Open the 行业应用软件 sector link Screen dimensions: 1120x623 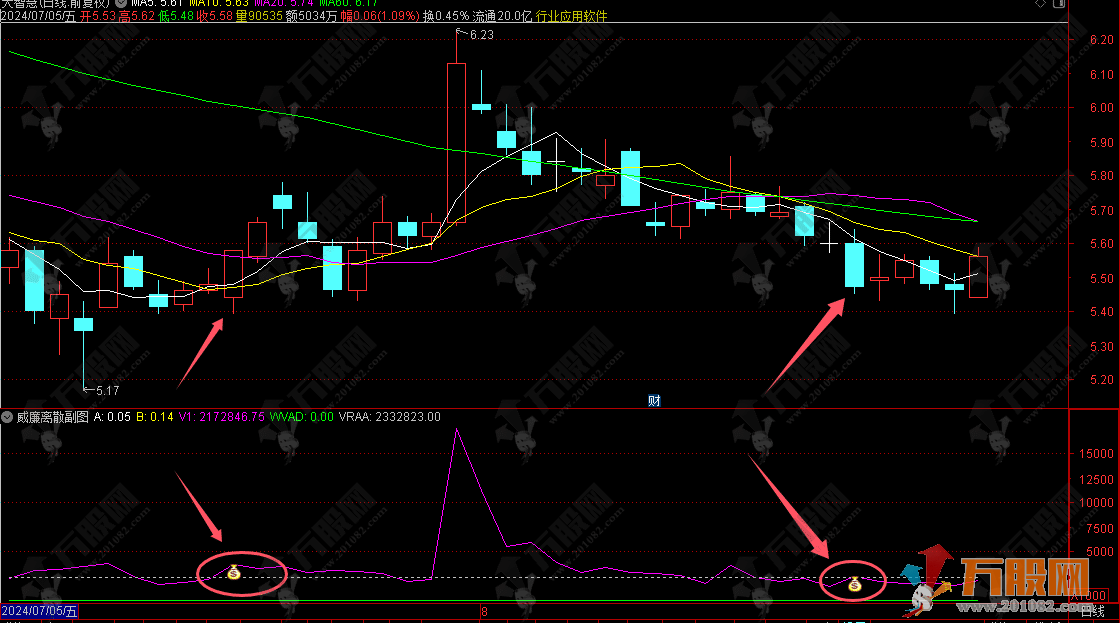click(x=571, y=16)
